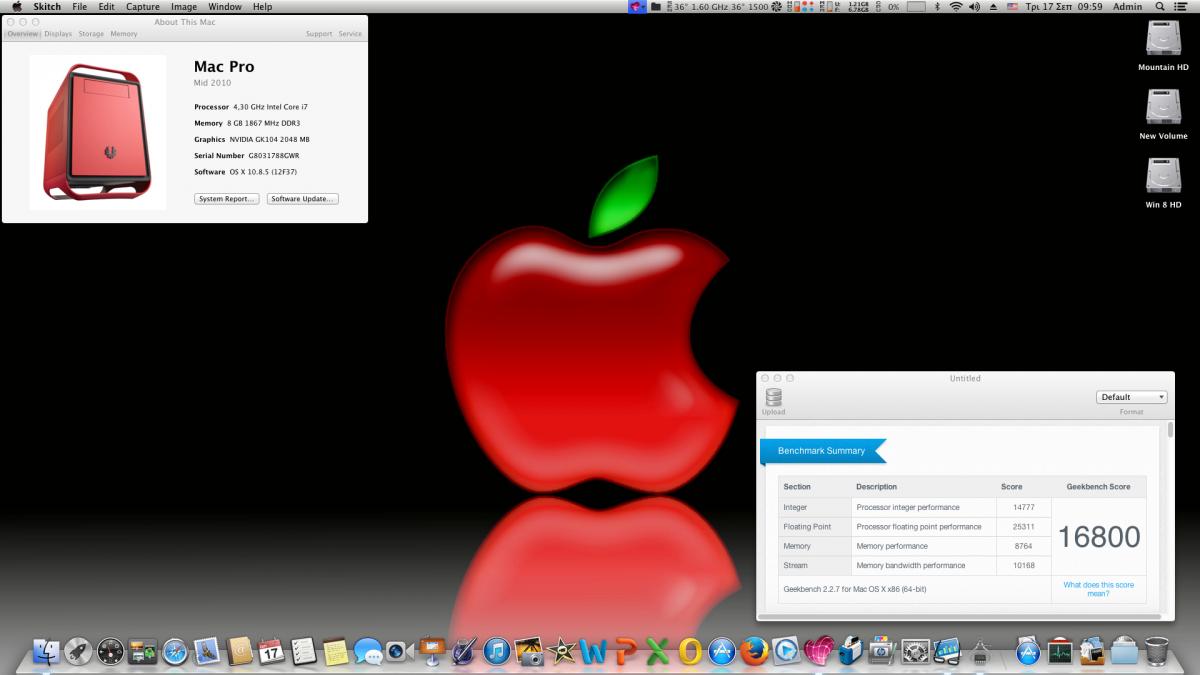Open the Bluetooth status menu

pos(937,7)
